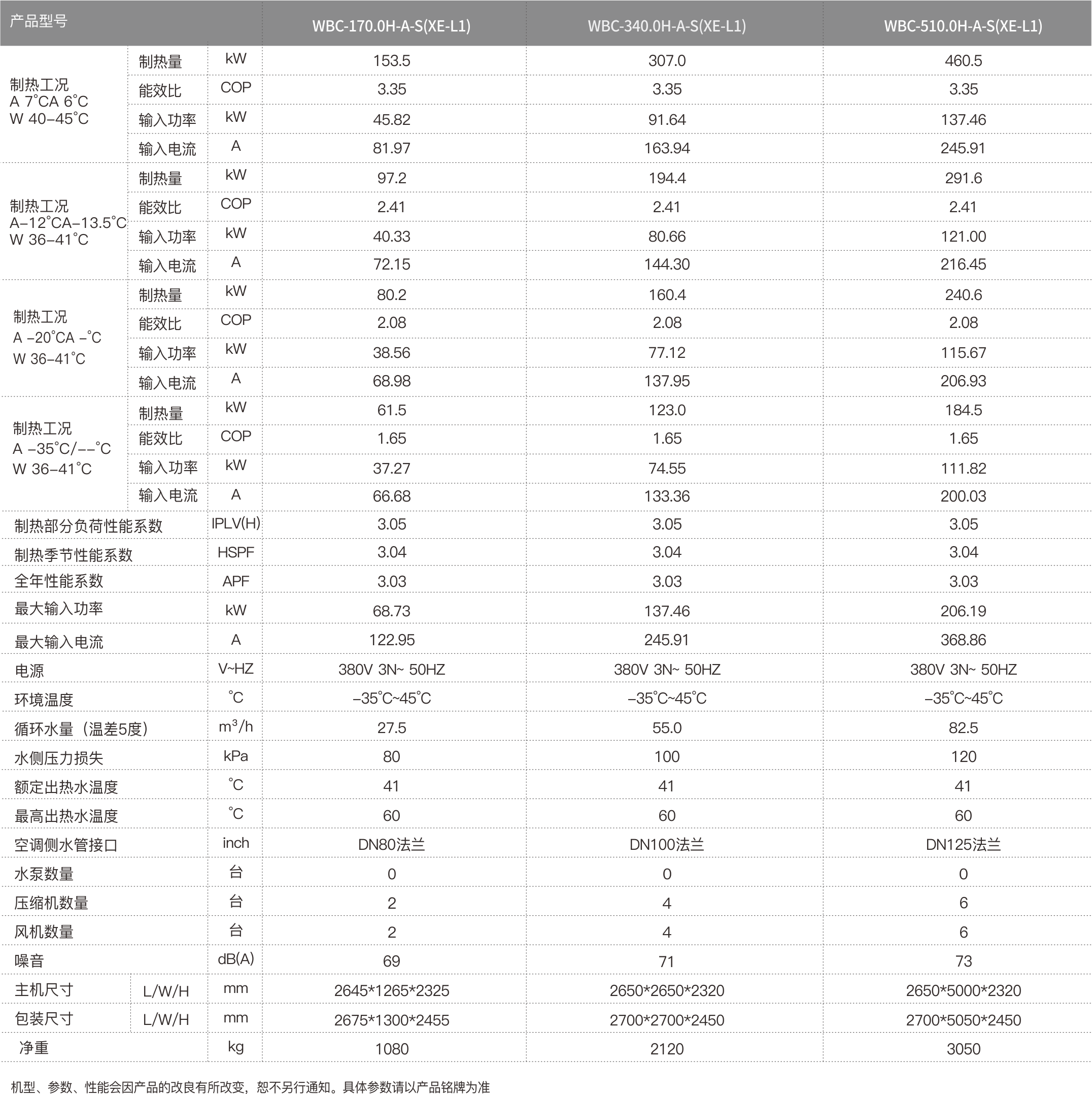Screen dimensions: 1092x1094
Task: Click the HSPF unit label
Action: (235, 552)
